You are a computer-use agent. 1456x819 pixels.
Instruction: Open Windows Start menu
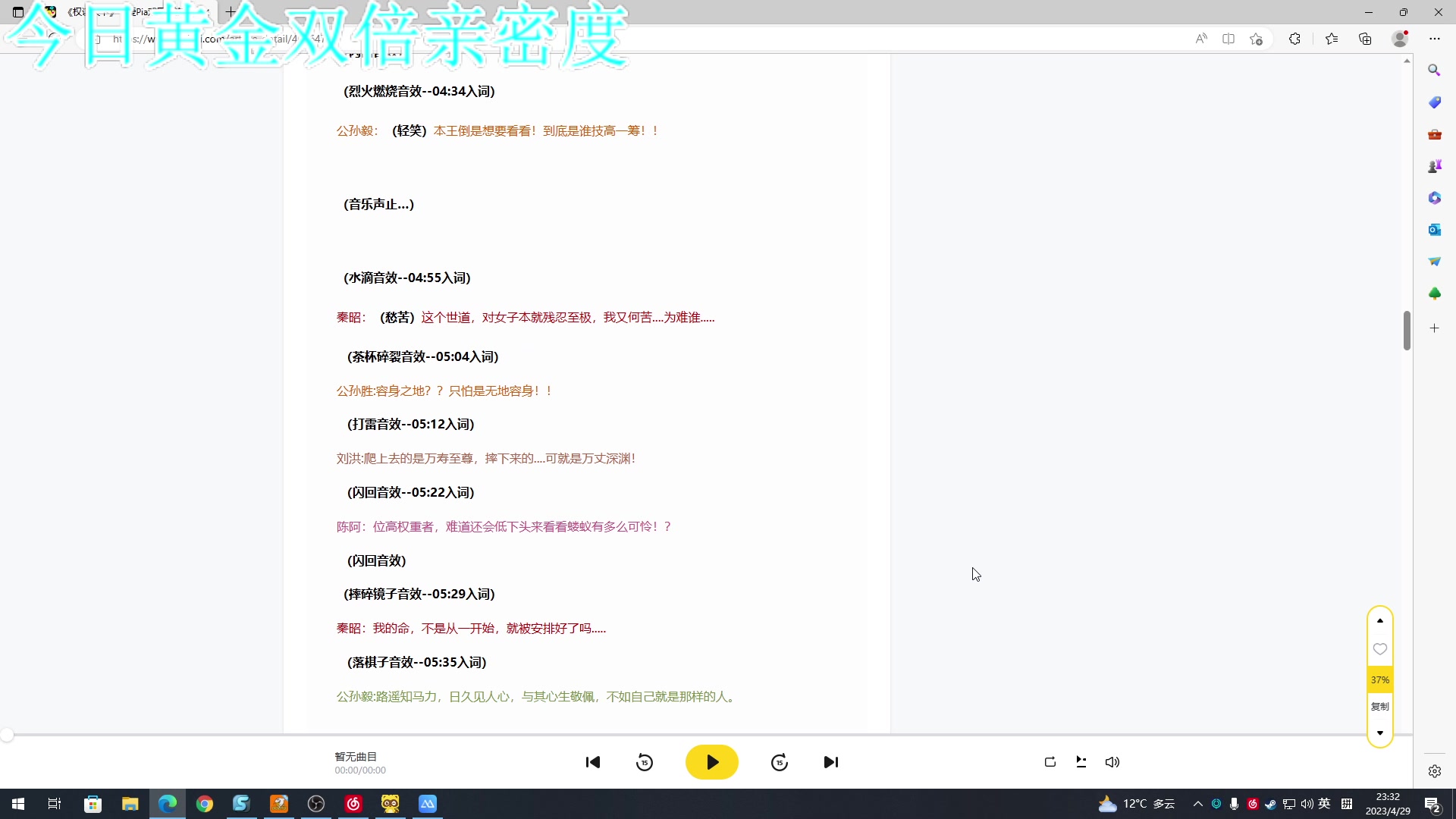click(x=18, y=804)
